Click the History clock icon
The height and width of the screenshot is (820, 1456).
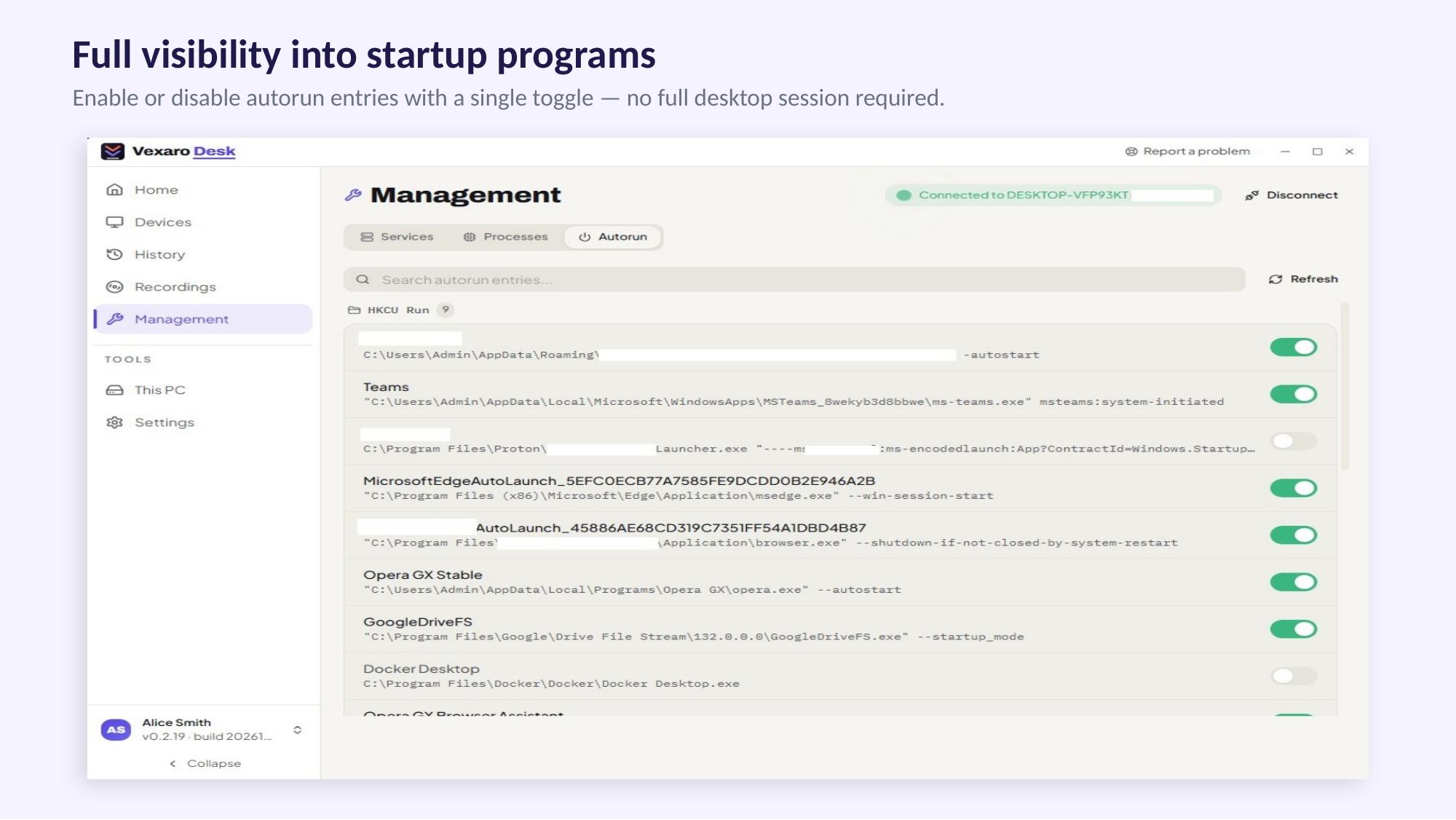[114, 254]
